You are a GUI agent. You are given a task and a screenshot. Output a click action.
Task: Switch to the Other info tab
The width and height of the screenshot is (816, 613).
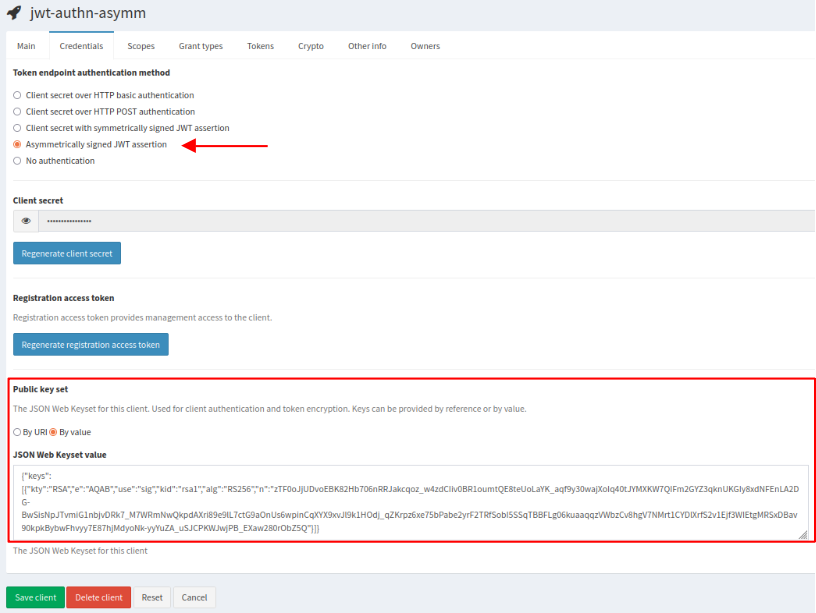point(367,46)
